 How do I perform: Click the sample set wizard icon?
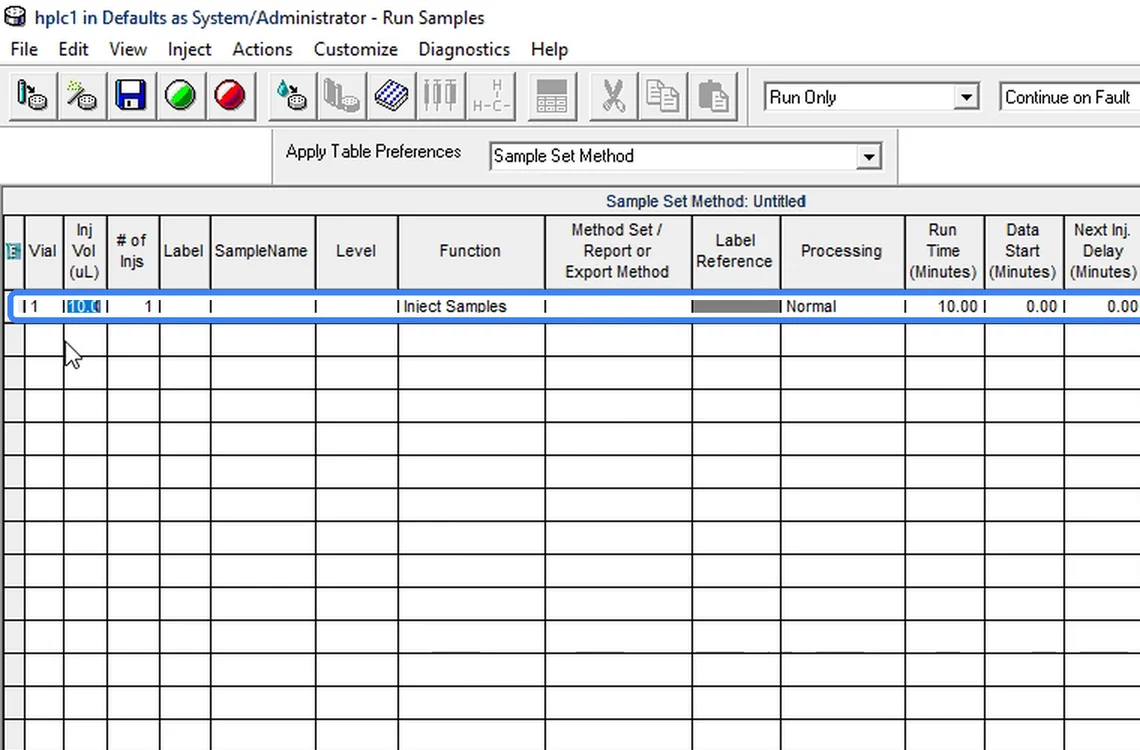(82, 96)
